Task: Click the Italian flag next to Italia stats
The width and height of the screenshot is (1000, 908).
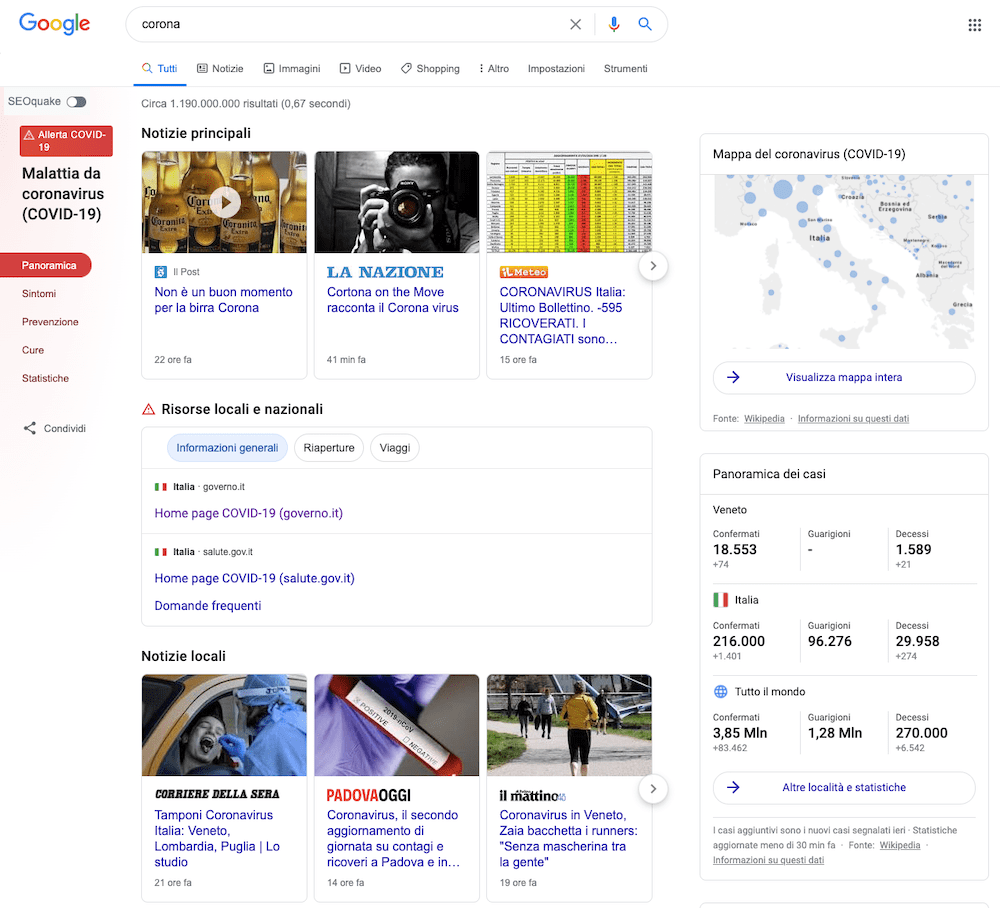Action: 721,600
